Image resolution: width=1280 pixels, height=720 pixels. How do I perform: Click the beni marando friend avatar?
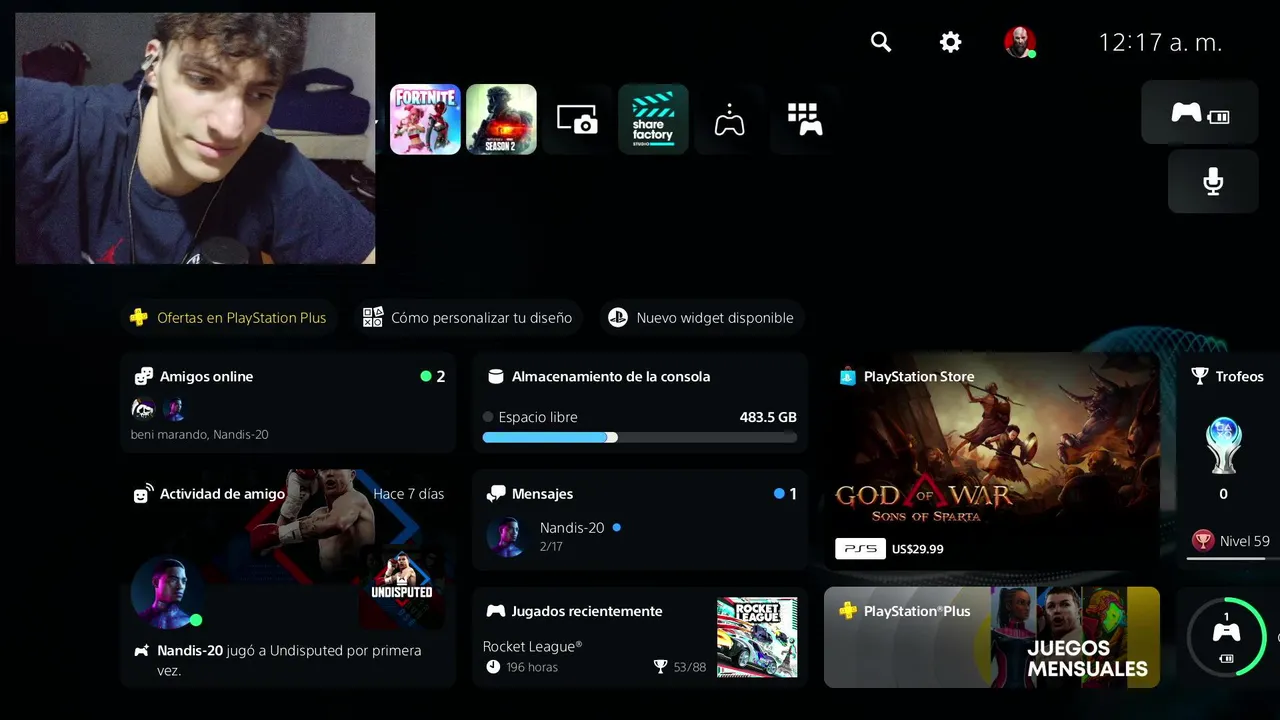pyautogui.click(x=144, y=409)
